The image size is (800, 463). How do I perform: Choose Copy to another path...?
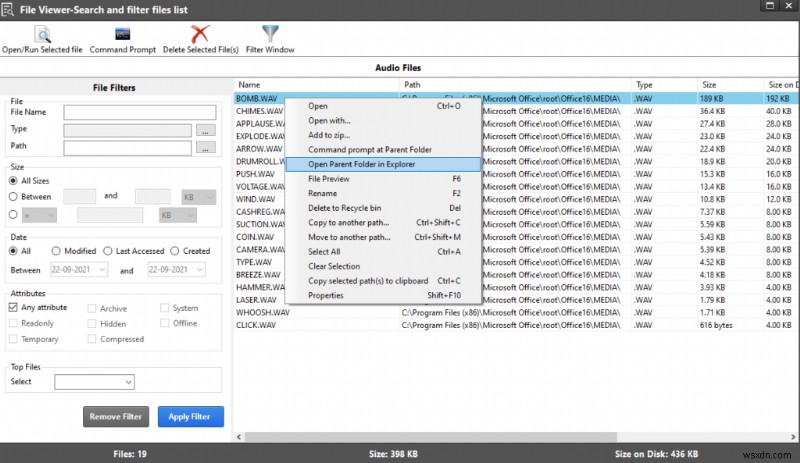pos(384,223)
